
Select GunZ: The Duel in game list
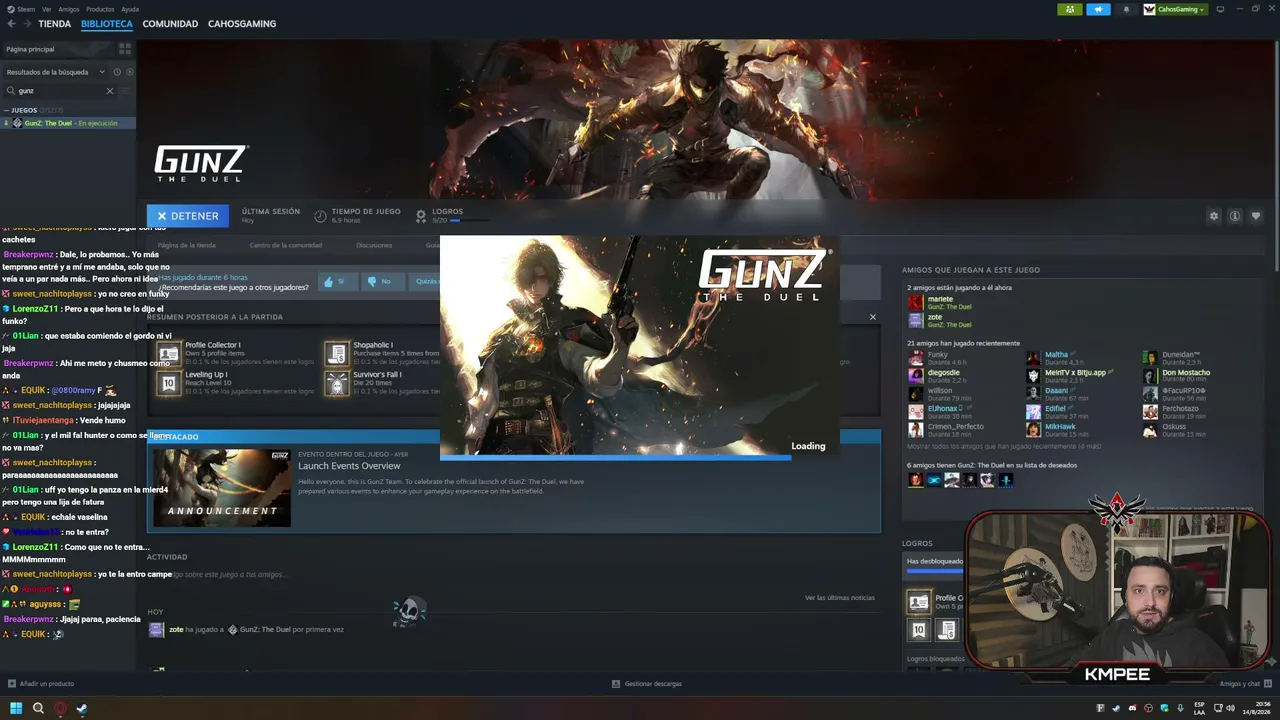click(x=68, y=123)
